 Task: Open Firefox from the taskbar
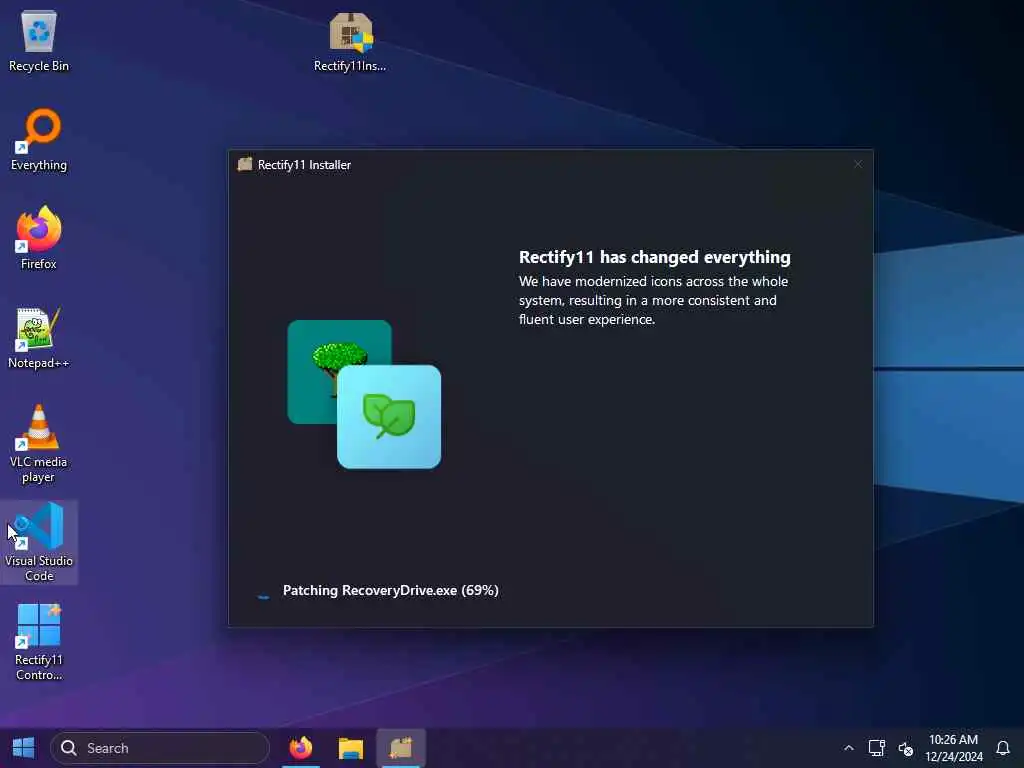tap(300, 748)
